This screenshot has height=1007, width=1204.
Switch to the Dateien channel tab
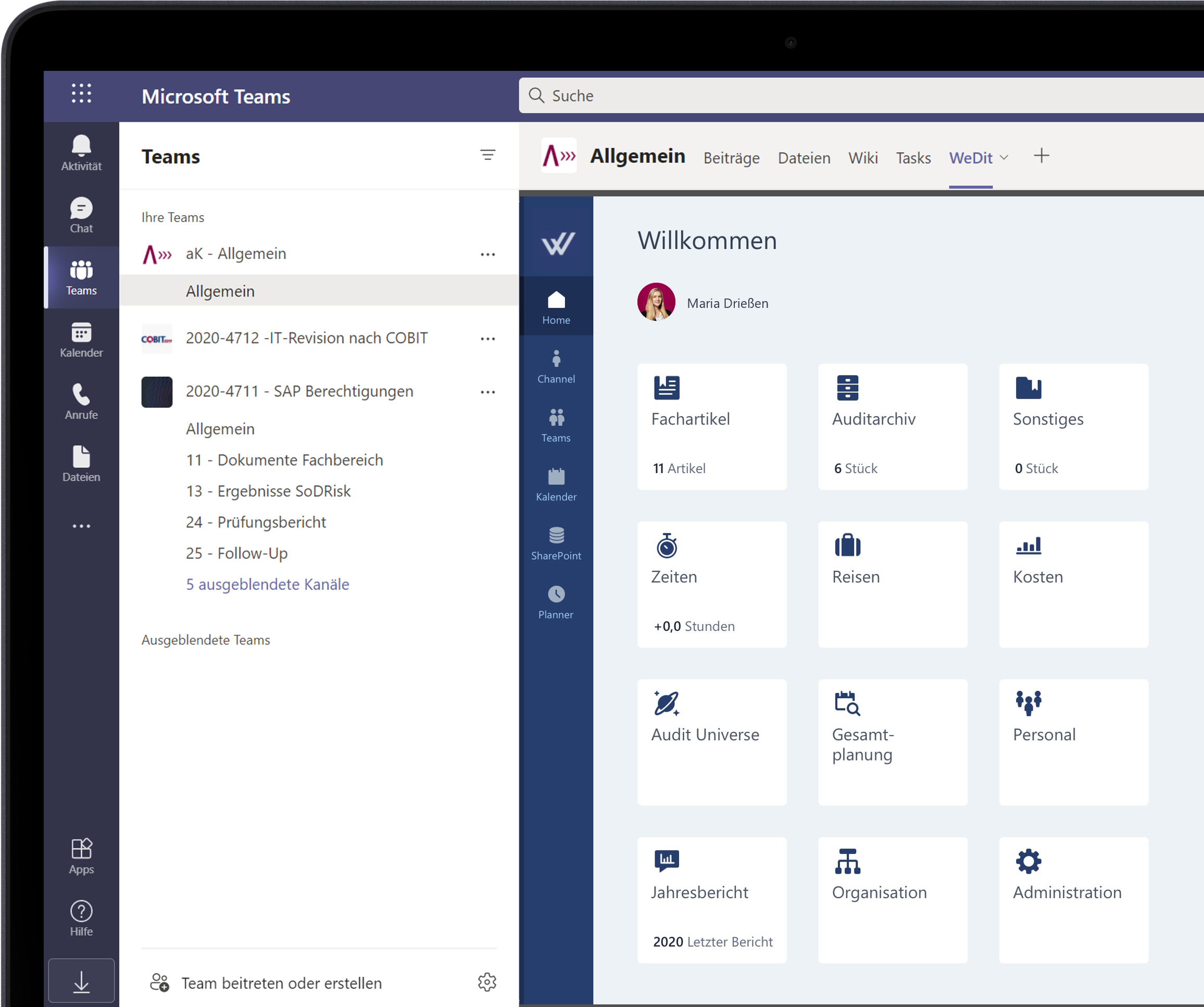coord(804,158)
